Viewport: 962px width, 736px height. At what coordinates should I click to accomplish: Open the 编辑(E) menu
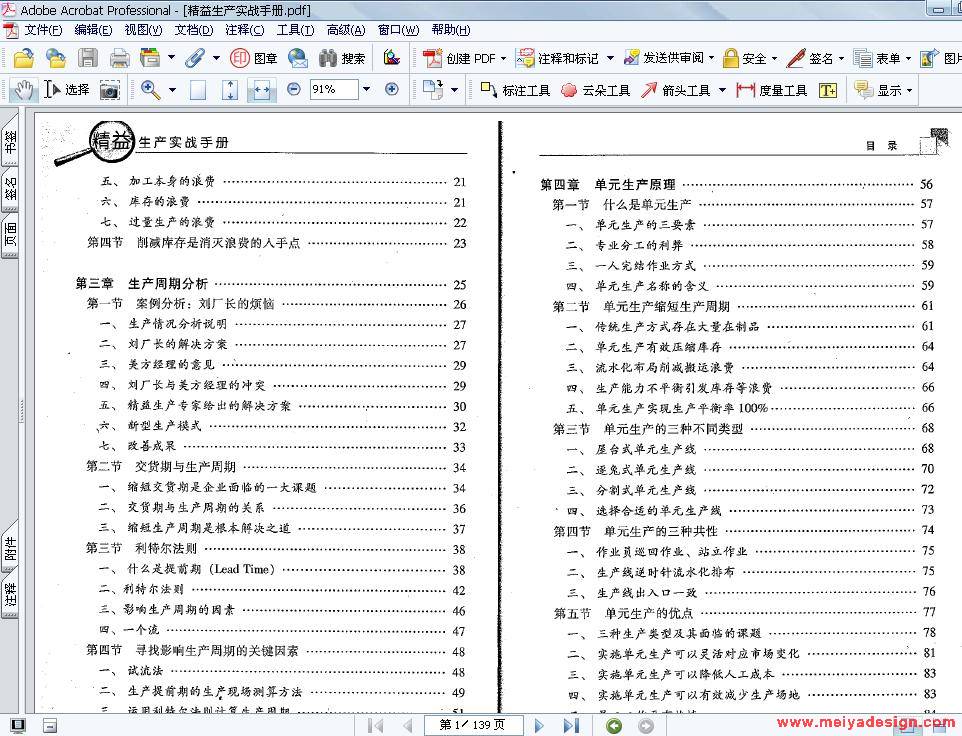(93, 29)
